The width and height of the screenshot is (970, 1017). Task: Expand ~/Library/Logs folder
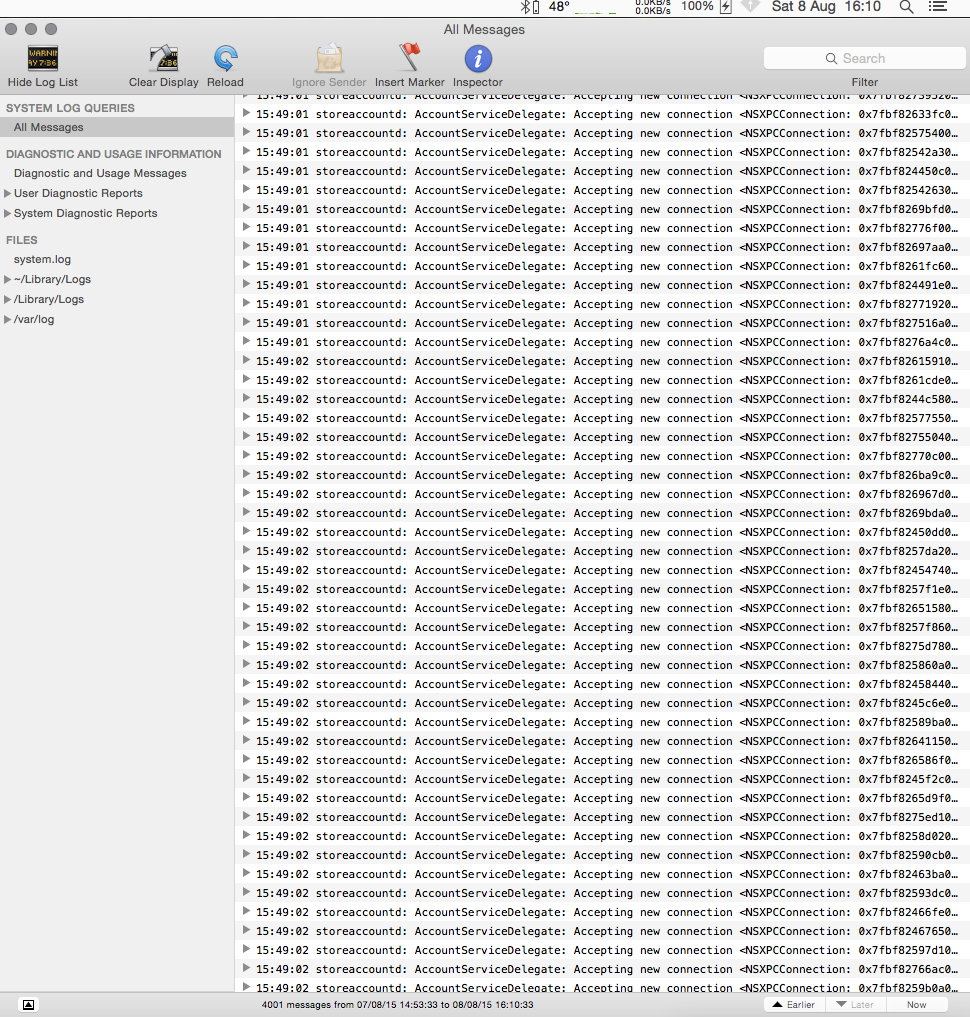[x=7, y=280]
